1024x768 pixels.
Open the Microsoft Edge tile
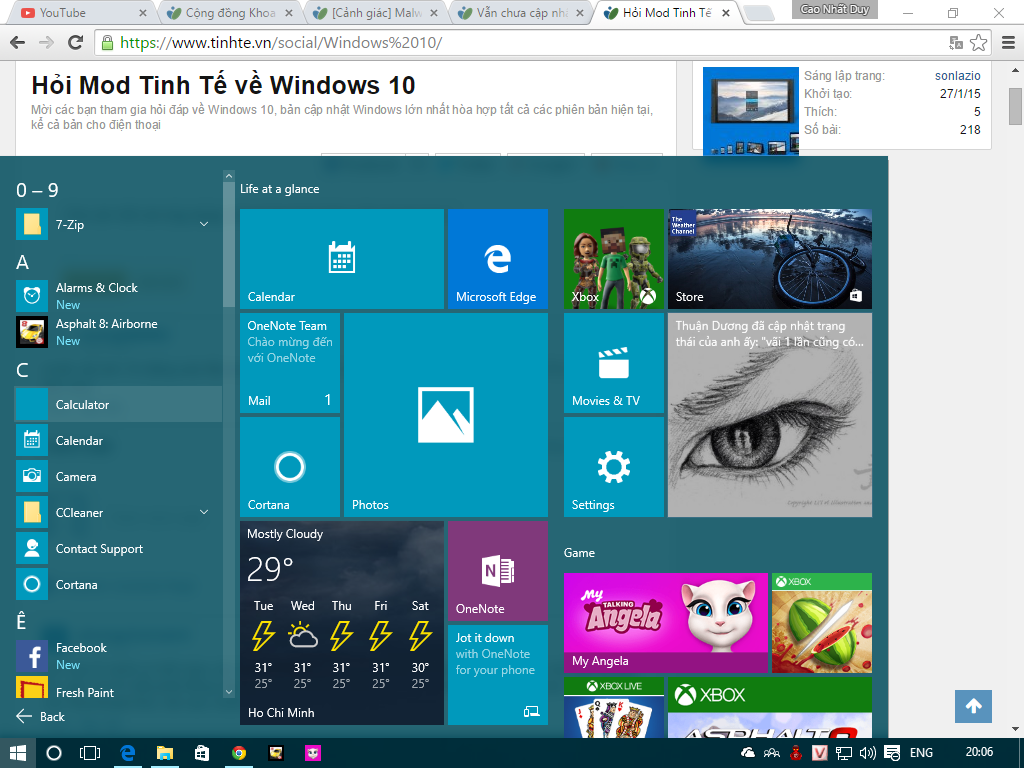(497, 259)
